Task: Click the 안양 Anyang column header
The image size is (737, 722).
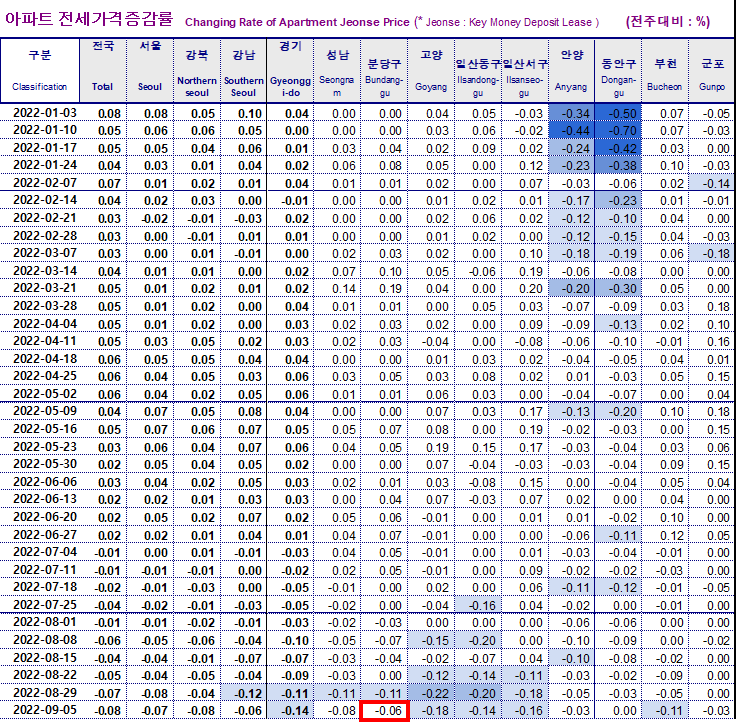Action: point(572,71)
